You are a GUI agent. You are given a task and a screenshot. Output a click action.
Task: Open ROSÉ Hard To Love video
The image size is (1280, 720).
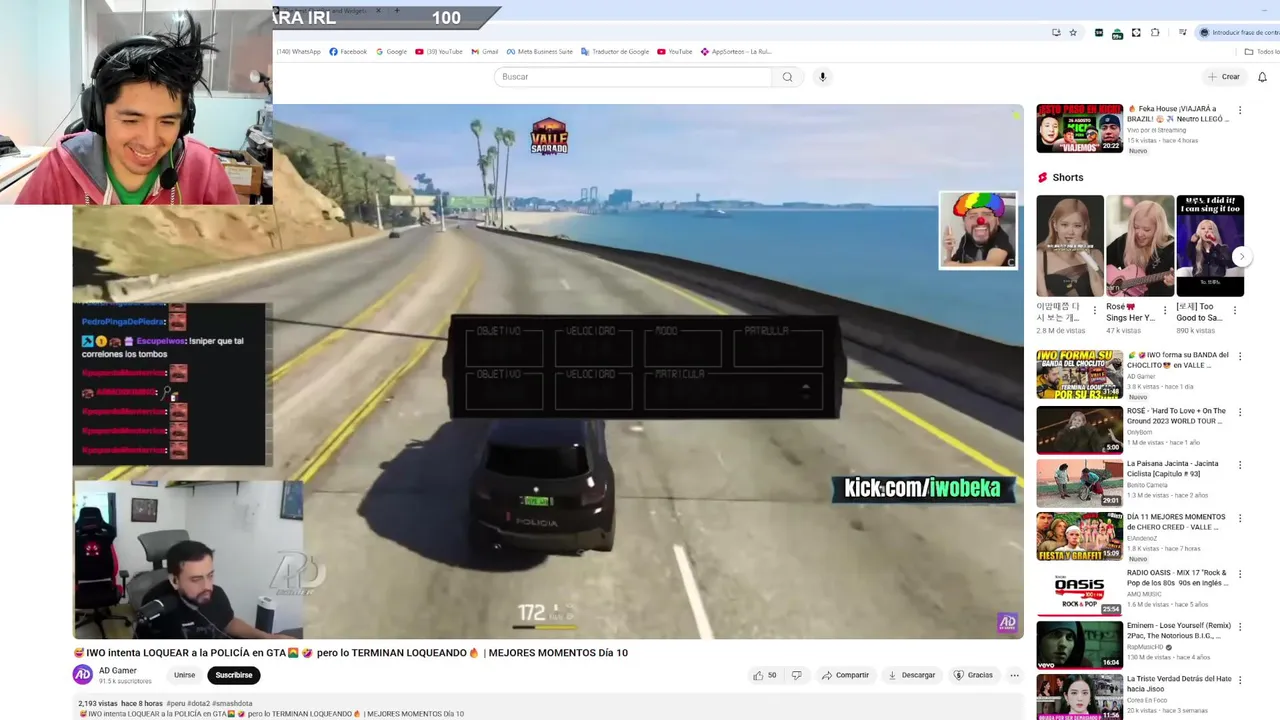[1079, 429]
